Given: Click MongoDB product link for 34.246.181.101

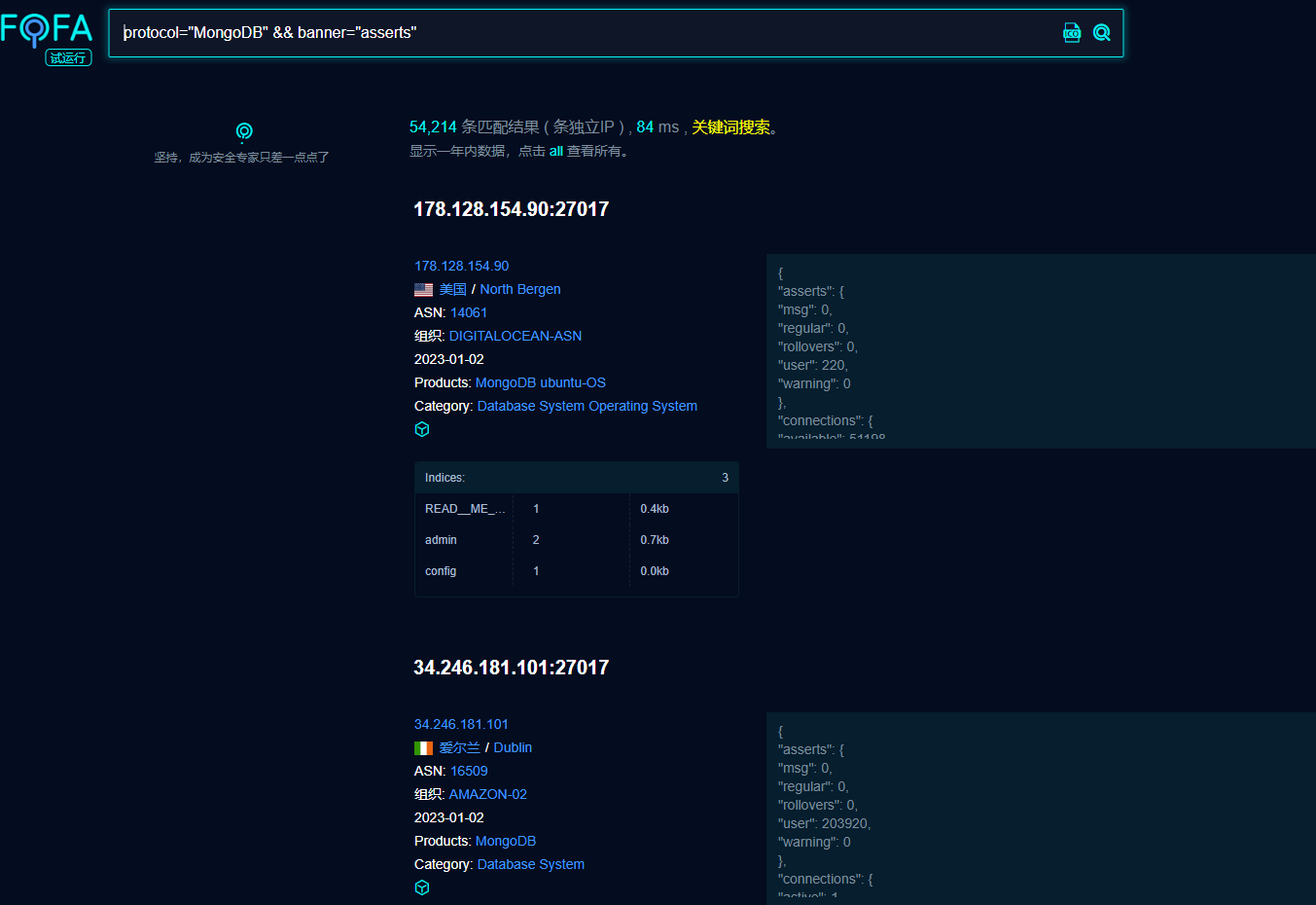Looking at the screenshot, I should click(x=506, y=841).
